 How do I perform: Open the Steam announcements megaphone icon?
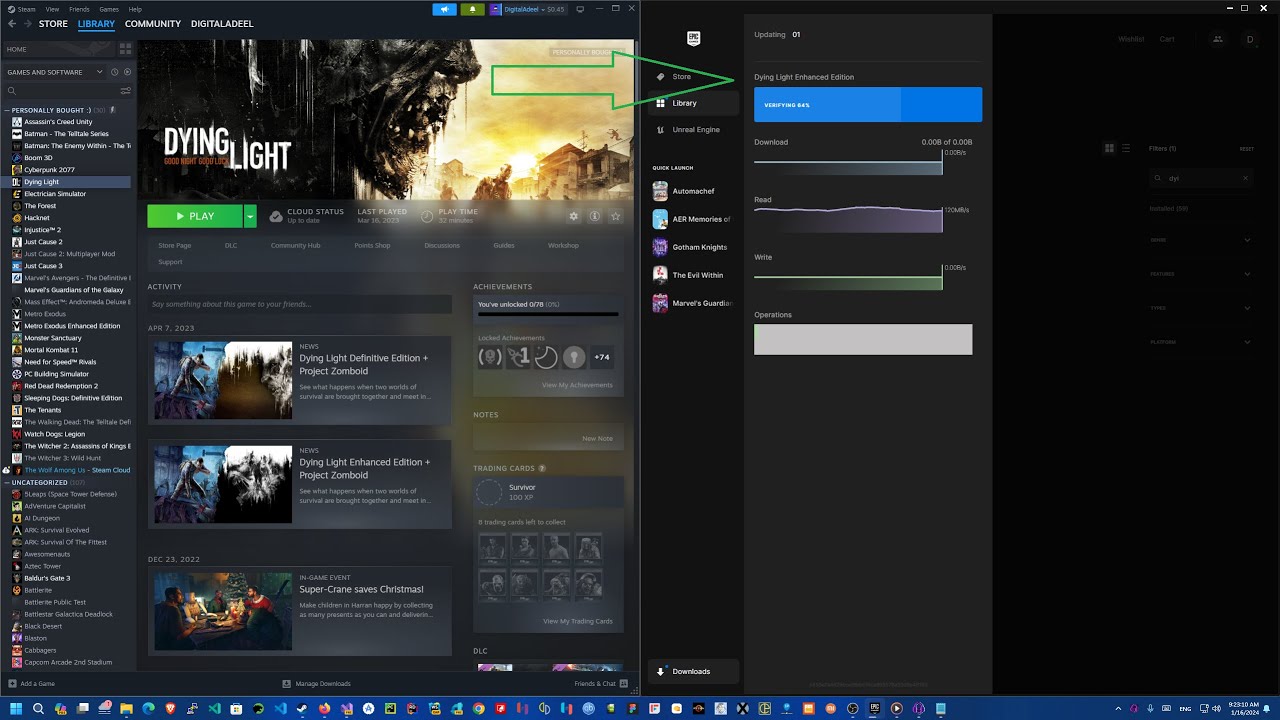[x=444, y=9]
